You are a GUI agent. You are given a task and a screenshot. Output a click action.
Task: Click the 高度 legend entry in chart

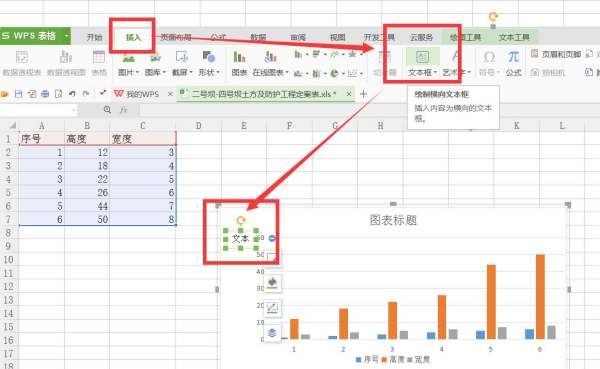click(x=393, y=359)
